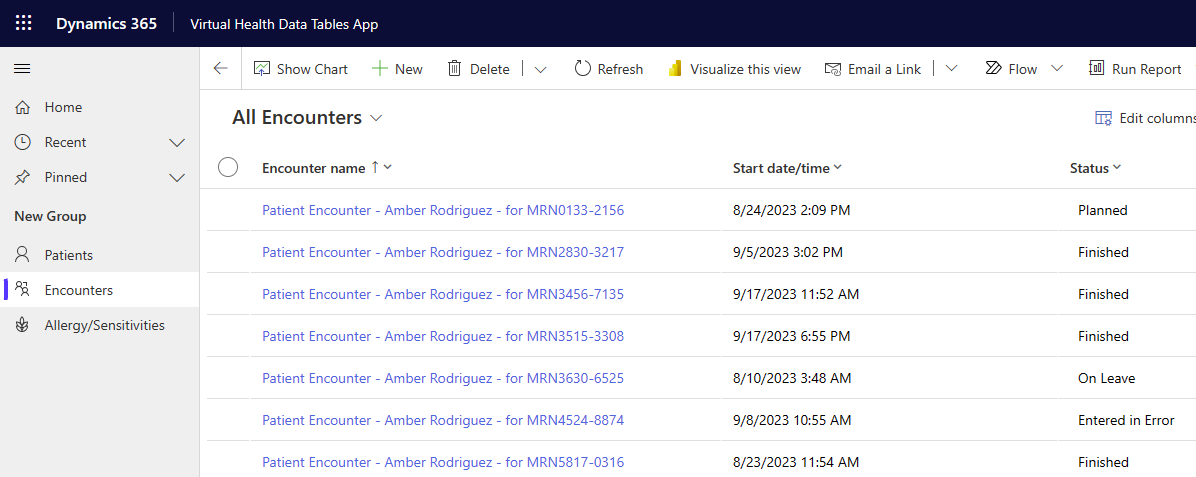The image size is (1196, 477).
Task: Click the date 9/8/2023 10:55 AM
Action: [792, 420]
